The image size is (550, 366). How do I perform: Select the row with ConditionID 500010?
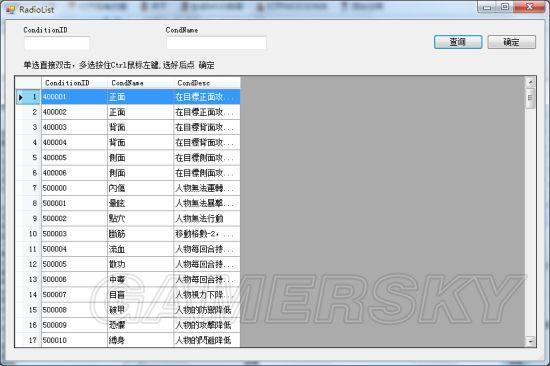[128, 340]
